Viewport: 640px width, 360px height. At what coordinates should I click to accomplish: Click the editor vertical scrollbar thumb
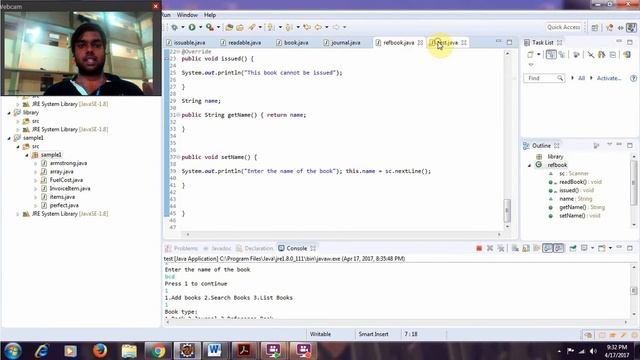pos(507,210)
